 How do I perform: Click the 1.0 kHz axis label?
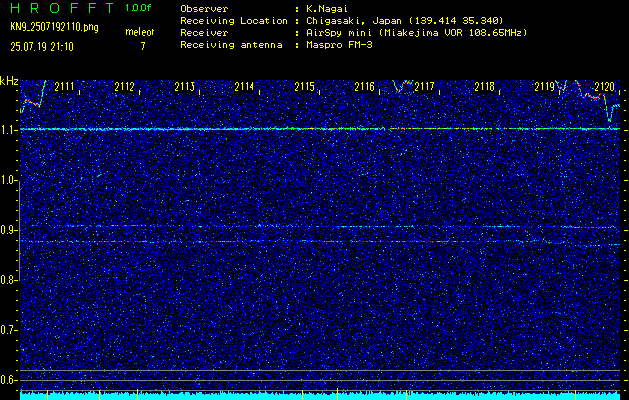click(x=7, y=180)
